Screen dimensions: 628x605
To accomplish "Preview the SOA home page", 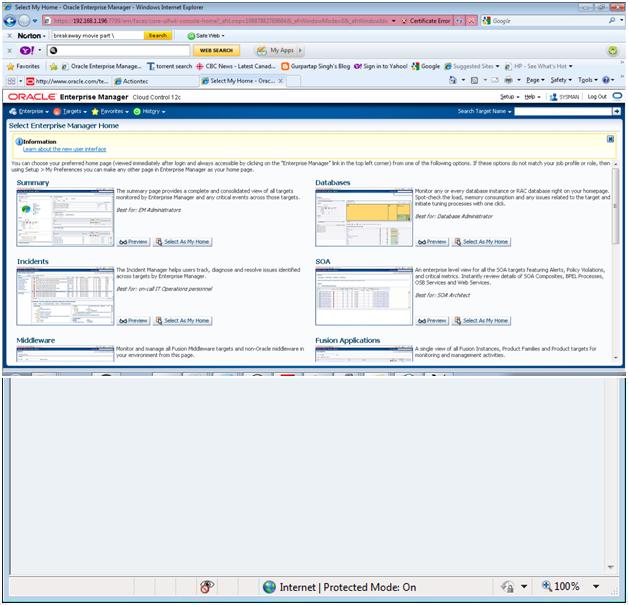I will (432, 321).
